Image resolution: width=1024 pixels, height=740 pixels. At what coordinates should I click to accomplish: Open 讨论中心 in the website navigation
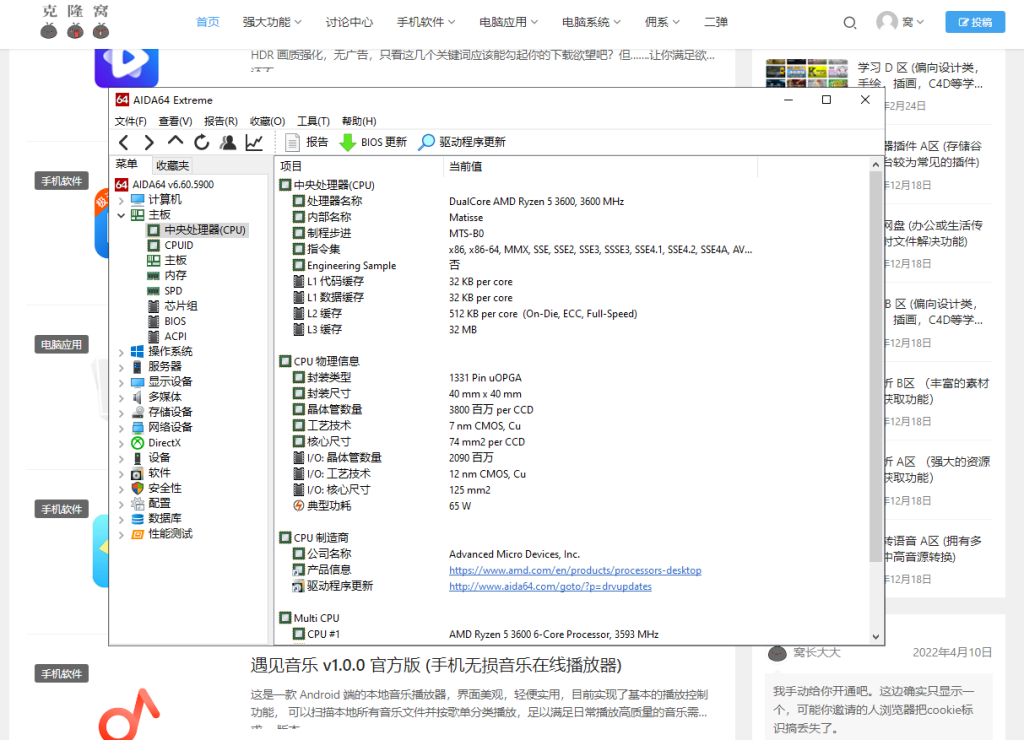coord(349,22)
